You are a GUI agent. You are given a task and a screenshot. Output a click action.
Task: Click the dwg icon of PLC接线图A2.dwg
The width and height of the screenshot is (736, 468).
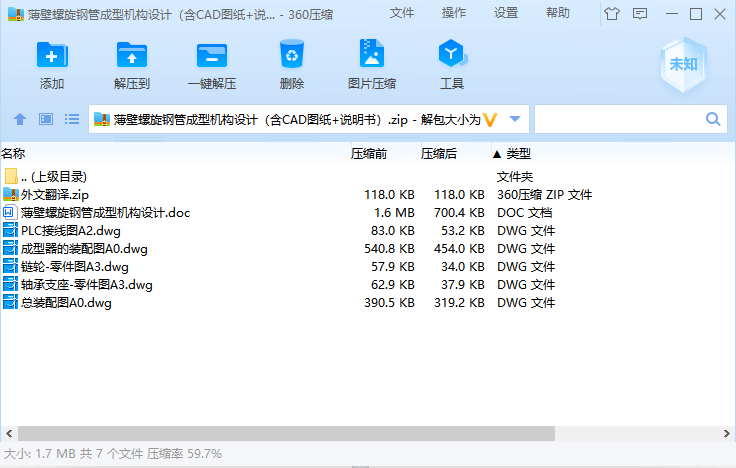(10, 230)
